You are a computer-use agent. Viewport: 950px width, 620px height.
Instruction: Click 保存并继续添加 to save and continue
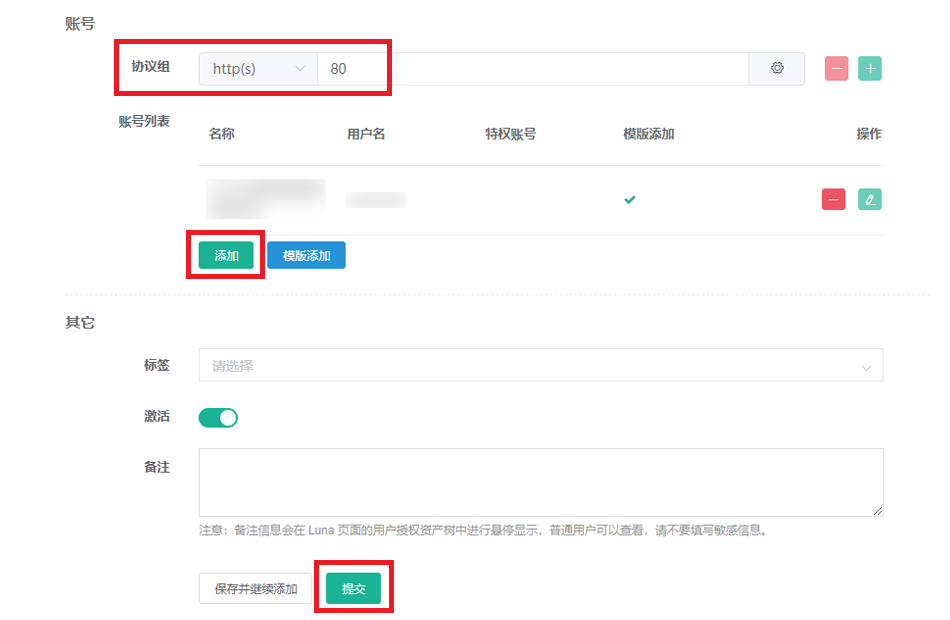[253, 588]
